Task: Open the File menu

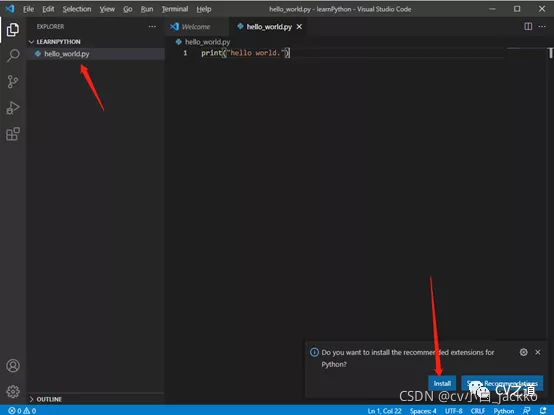Action: coord(28,9)
